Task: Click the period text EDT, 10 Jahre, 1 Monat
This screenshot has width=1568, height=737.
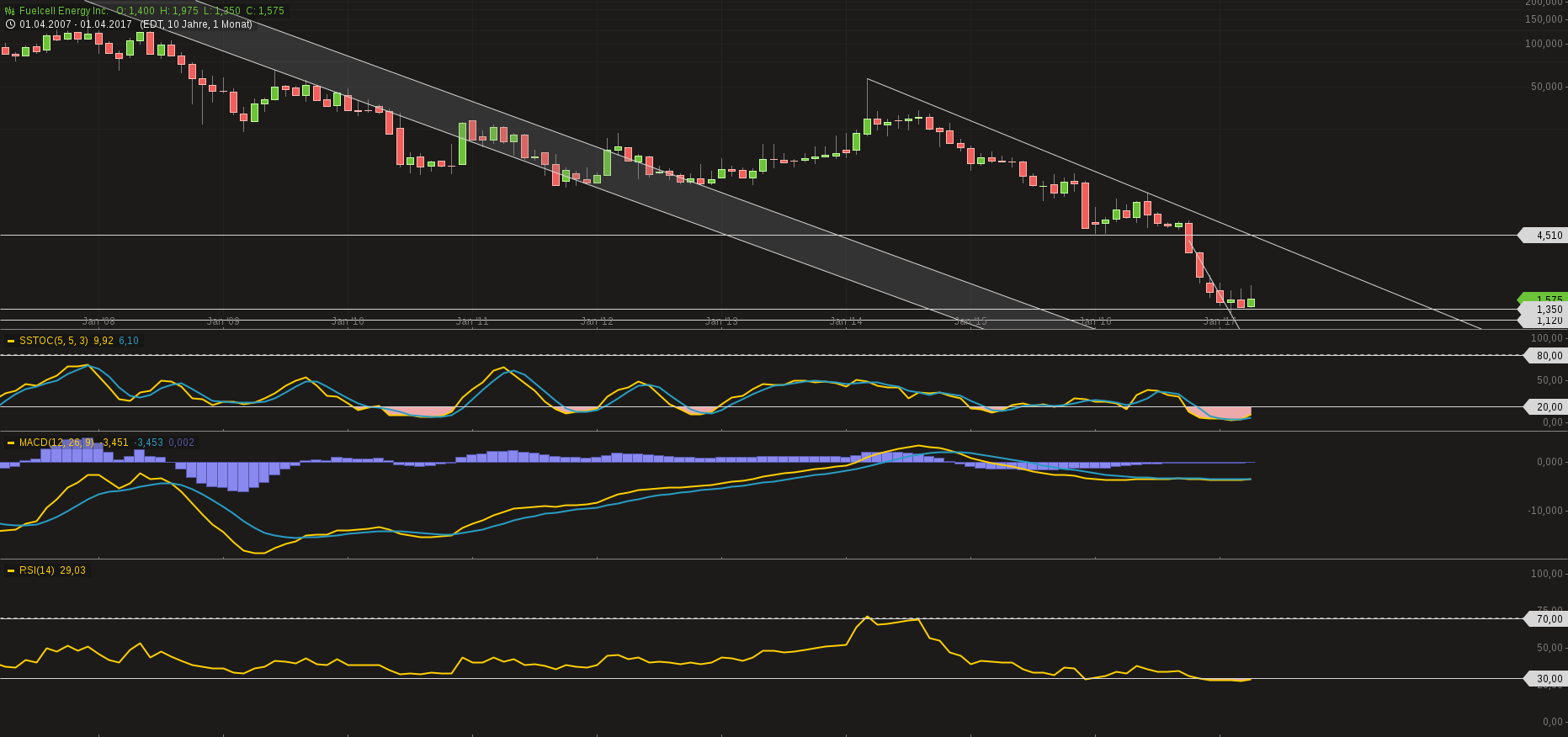Action: click(196, 24)
